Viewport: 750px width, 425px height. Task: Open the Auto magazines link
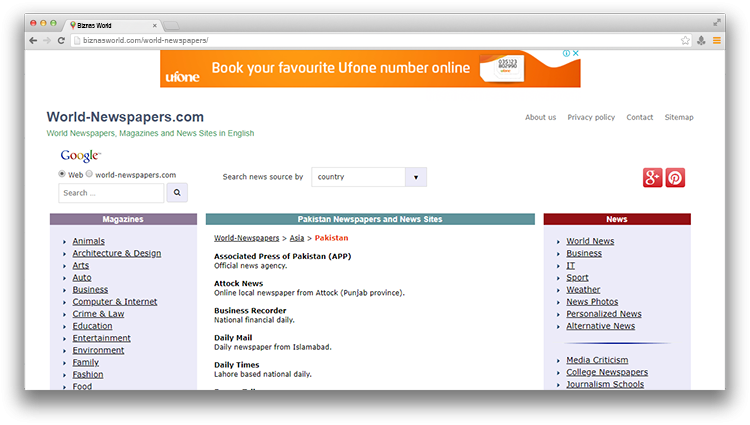82,277
